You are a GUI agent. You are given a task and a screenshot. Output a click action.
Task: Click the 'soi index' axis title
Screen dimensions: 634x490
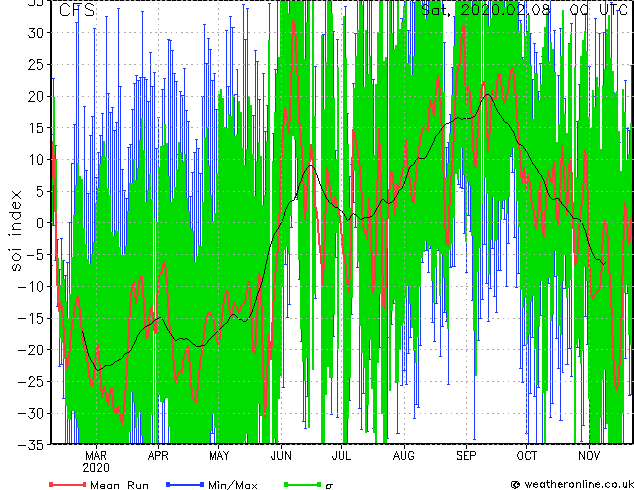coord(16,230)
